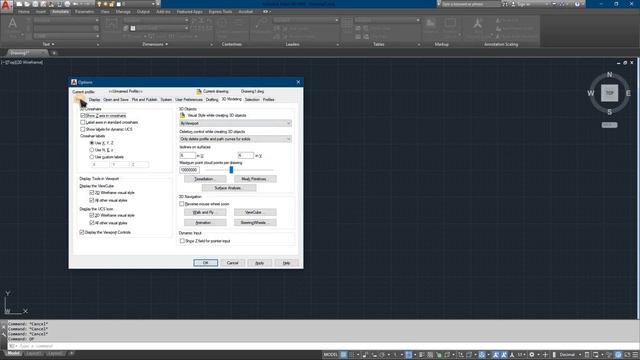The height and width of the screenshot is (360, 640).
Task: Open the Profiles tab in Options
Action: [x=269, y=100]
